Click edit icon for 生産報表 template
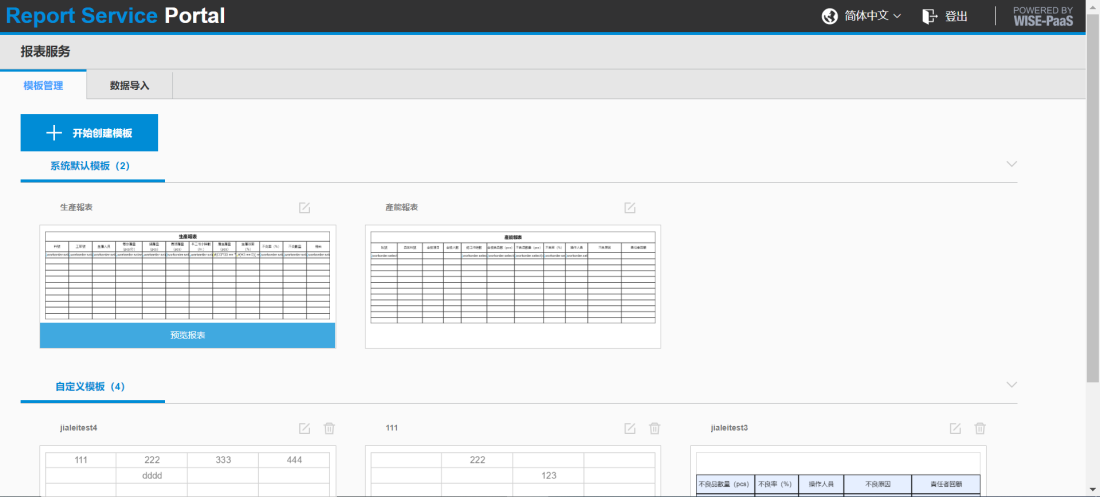This screenshot has height=497, width=1100. pos(305,208)
